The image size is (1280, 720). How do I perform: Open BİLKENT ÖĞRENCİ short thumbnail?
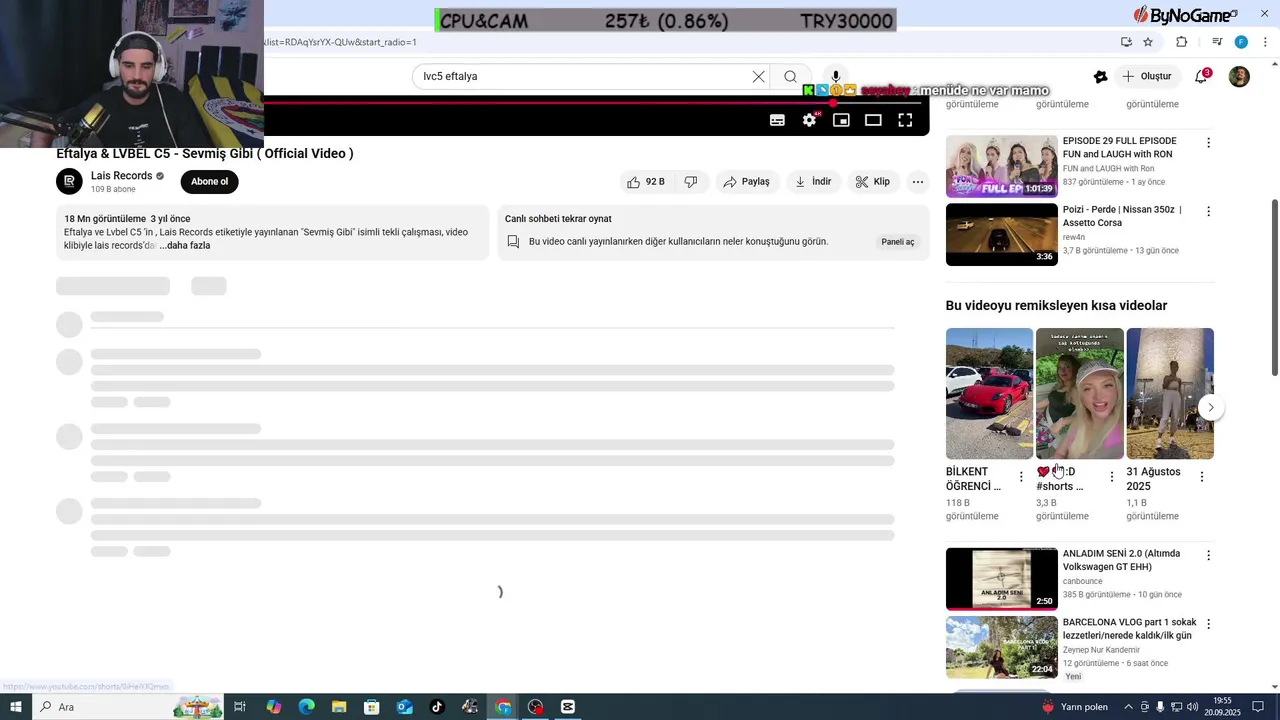pos(989,393)
